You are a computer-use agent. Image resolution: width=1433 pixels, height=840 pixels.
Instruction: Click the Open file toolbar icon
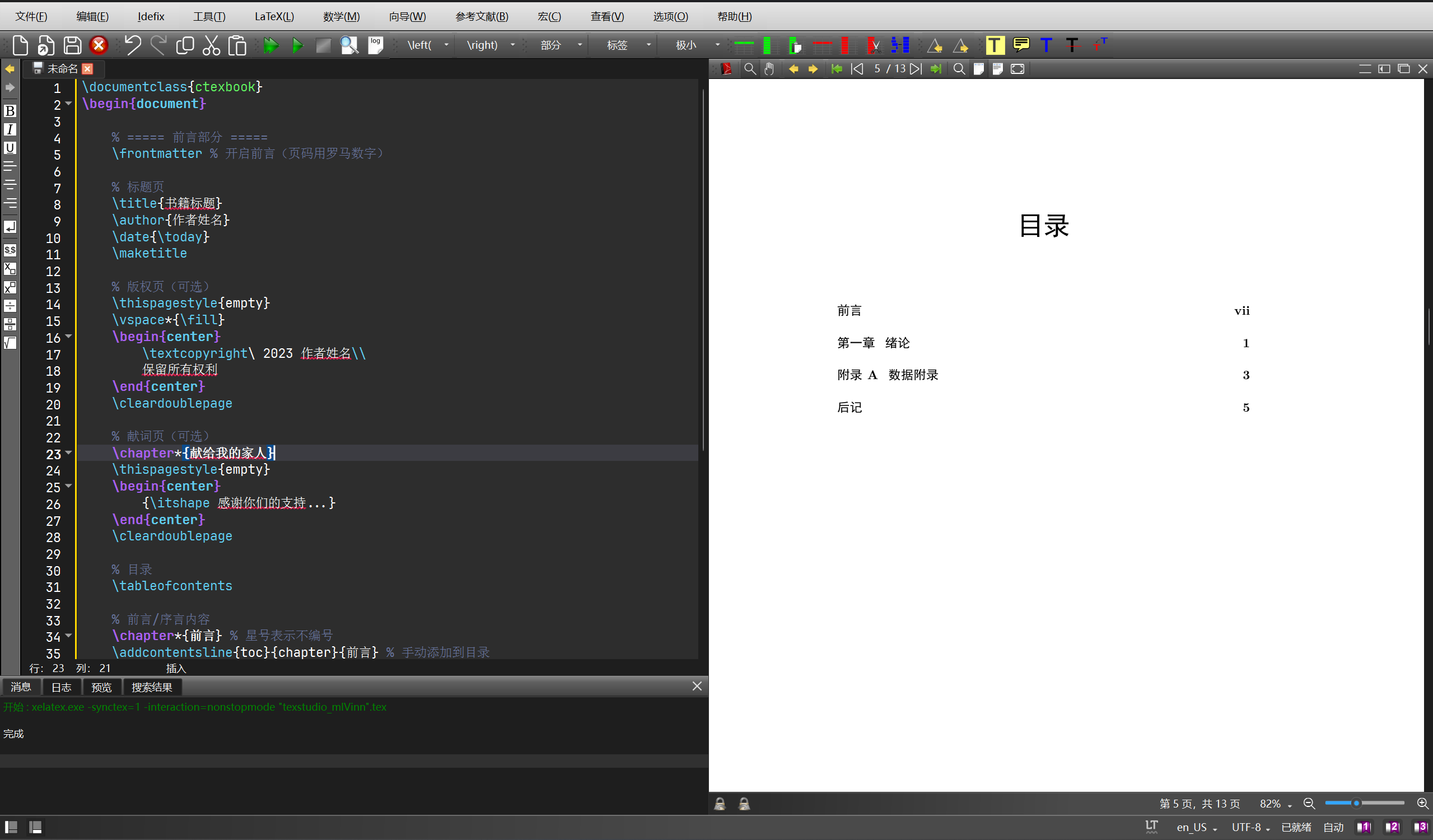pyautogui.click(x=46, y=45)
